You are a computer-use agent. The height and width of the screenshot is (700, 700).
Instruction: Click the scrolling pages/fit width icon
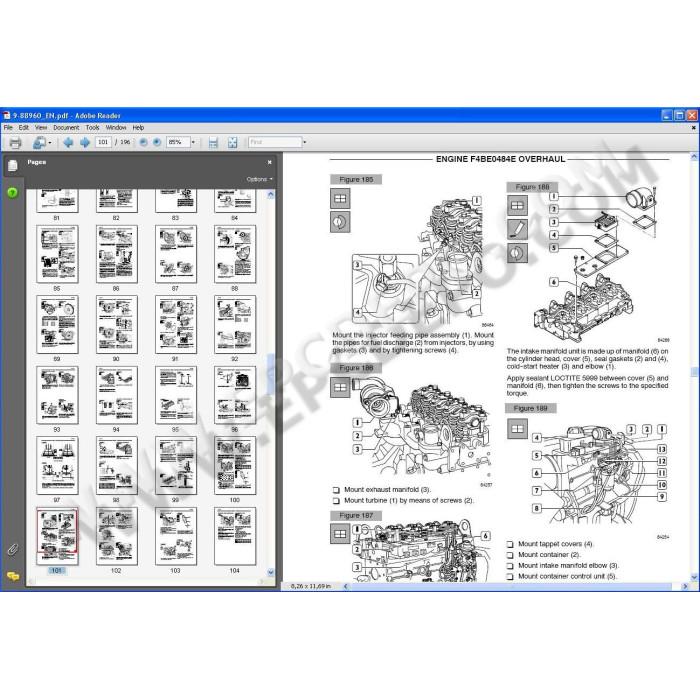[213, 142]
